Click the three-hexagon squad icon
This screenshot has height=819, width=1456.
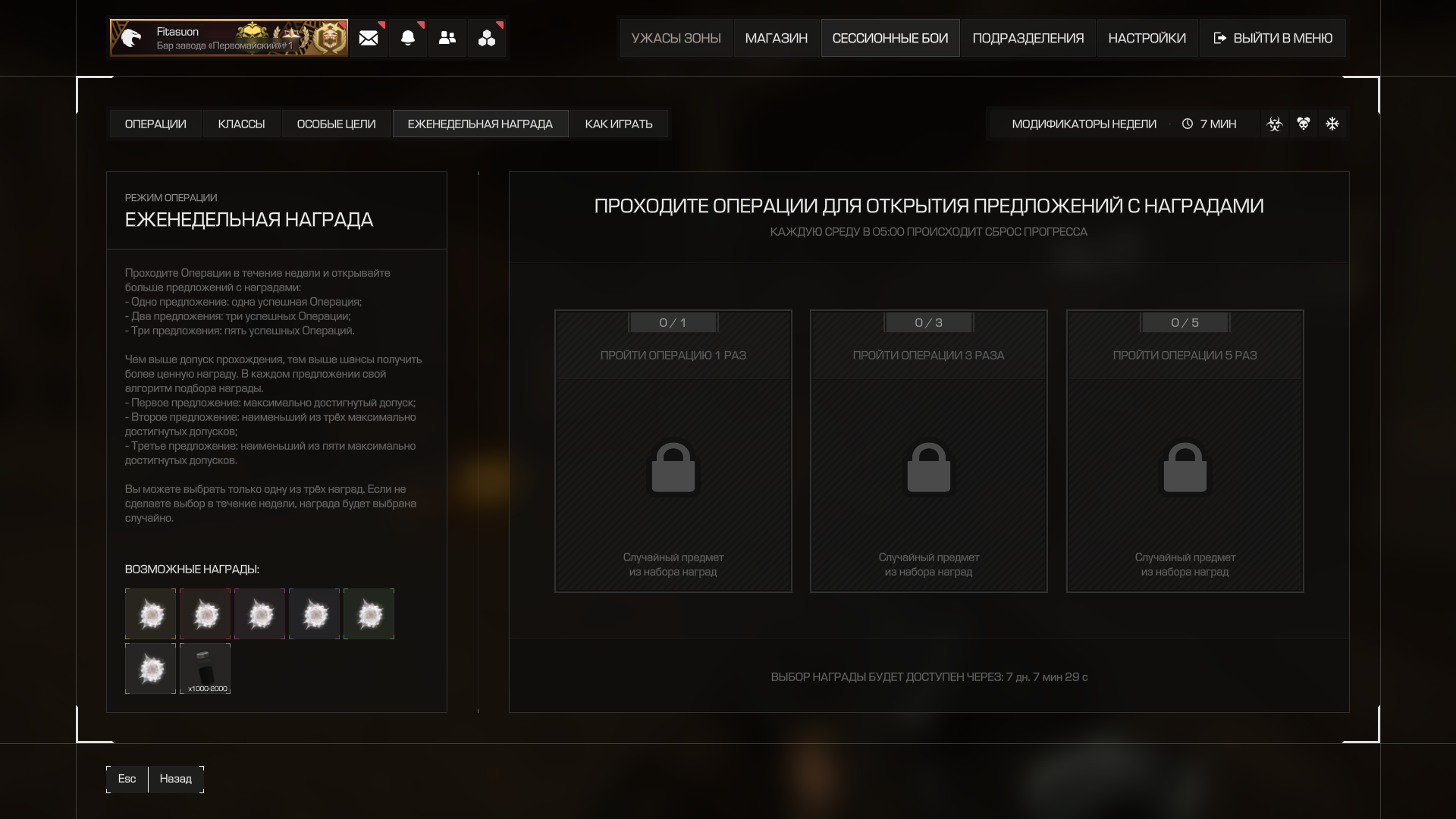tap(487, 38)
